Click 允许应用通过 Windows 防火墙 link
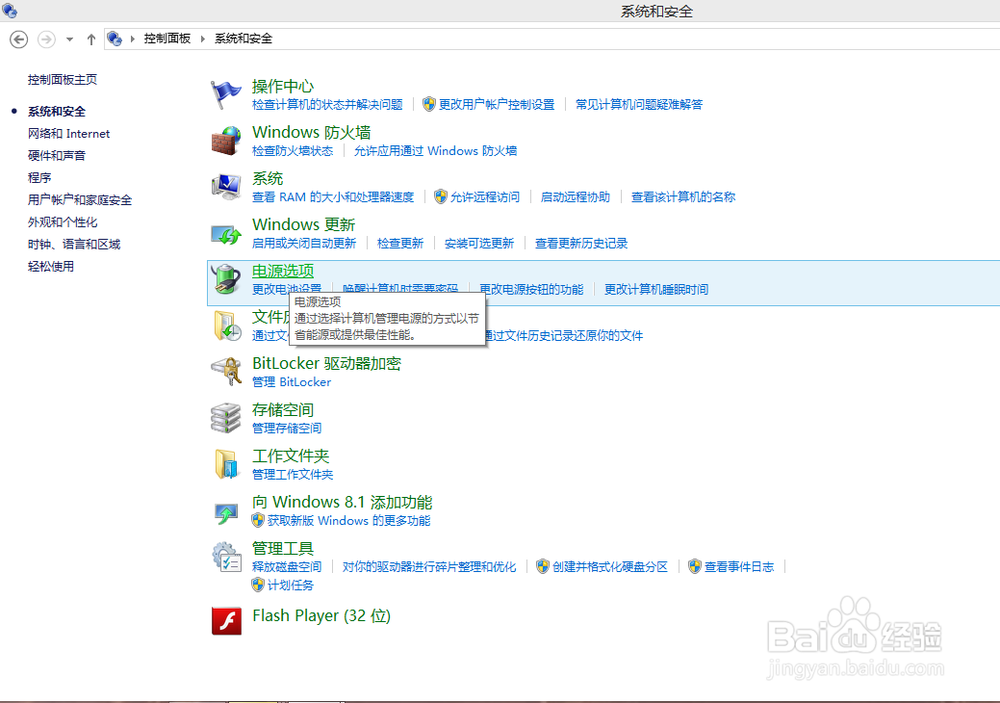 436,151
